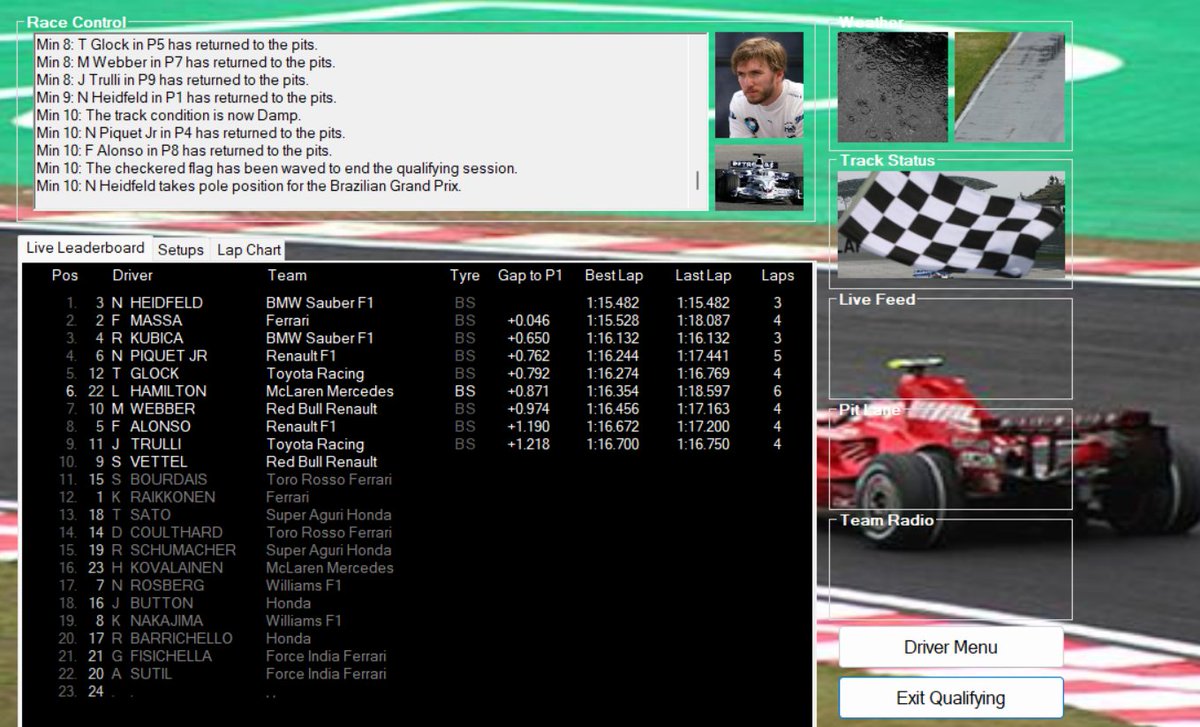The image size is (1200, 727).
Task: Click Massa's gap value +0.046
Action: [x=528, y=320]
